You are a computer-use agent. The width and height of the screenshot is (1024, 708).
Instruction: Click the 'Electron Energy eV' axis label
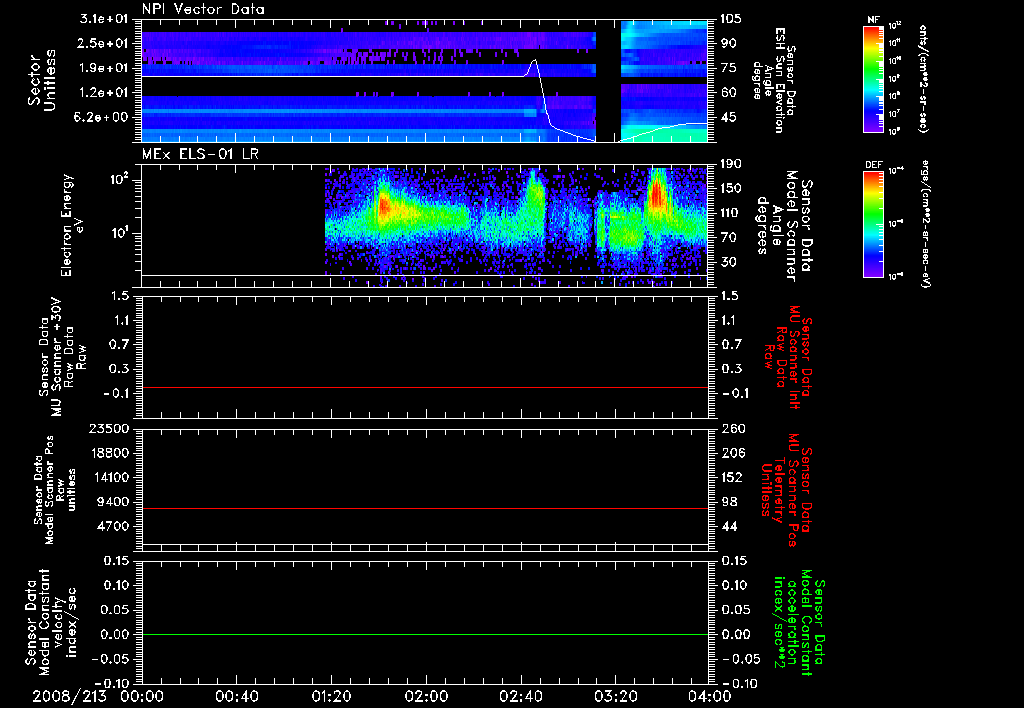pyautogui.click(x=72, y=225)
